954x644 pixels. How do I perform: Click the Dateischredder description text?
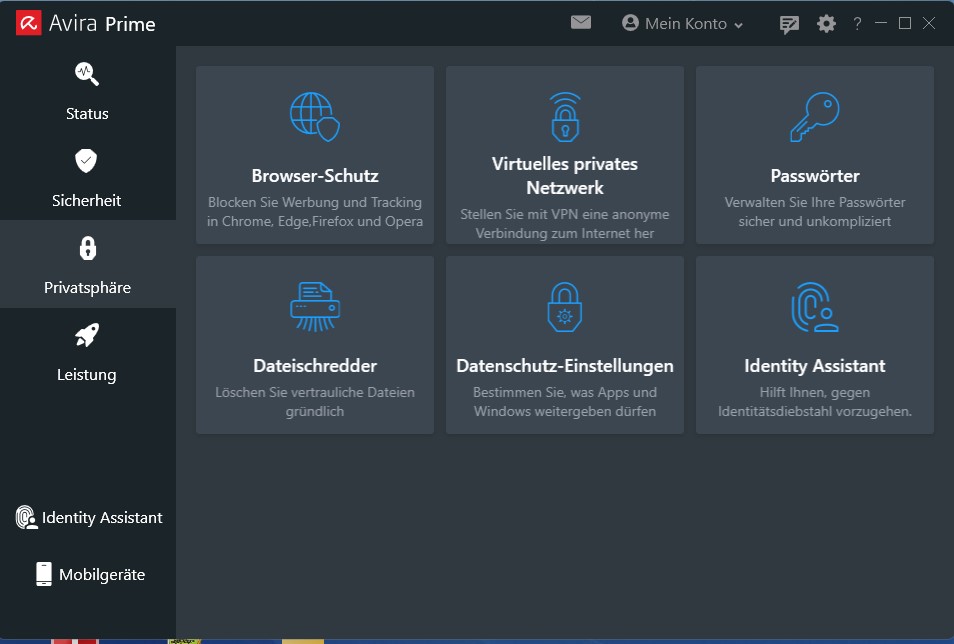coord(314,402)
